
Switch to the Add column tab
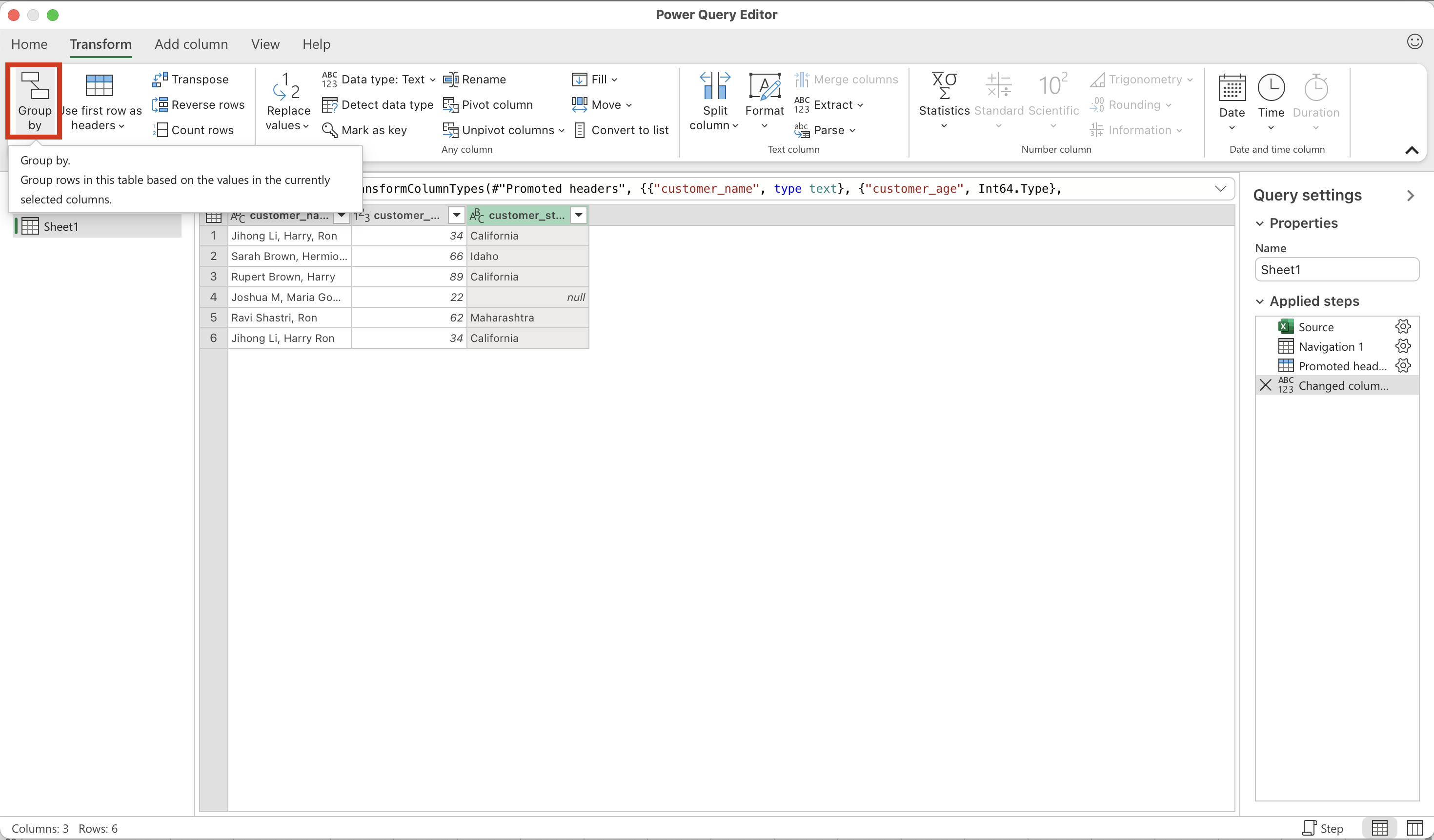pyautogui.click(x=191, y=44)
